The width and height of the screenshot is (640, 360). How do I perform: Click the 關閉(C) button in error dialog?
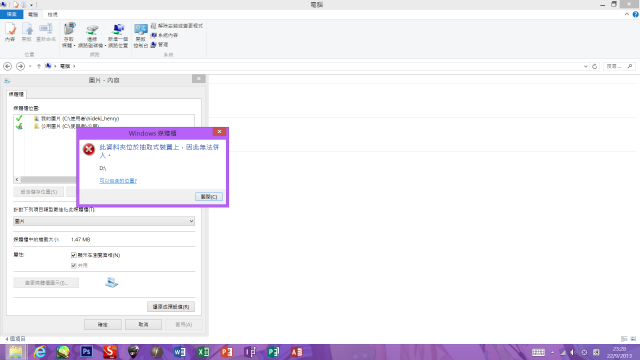209,197
